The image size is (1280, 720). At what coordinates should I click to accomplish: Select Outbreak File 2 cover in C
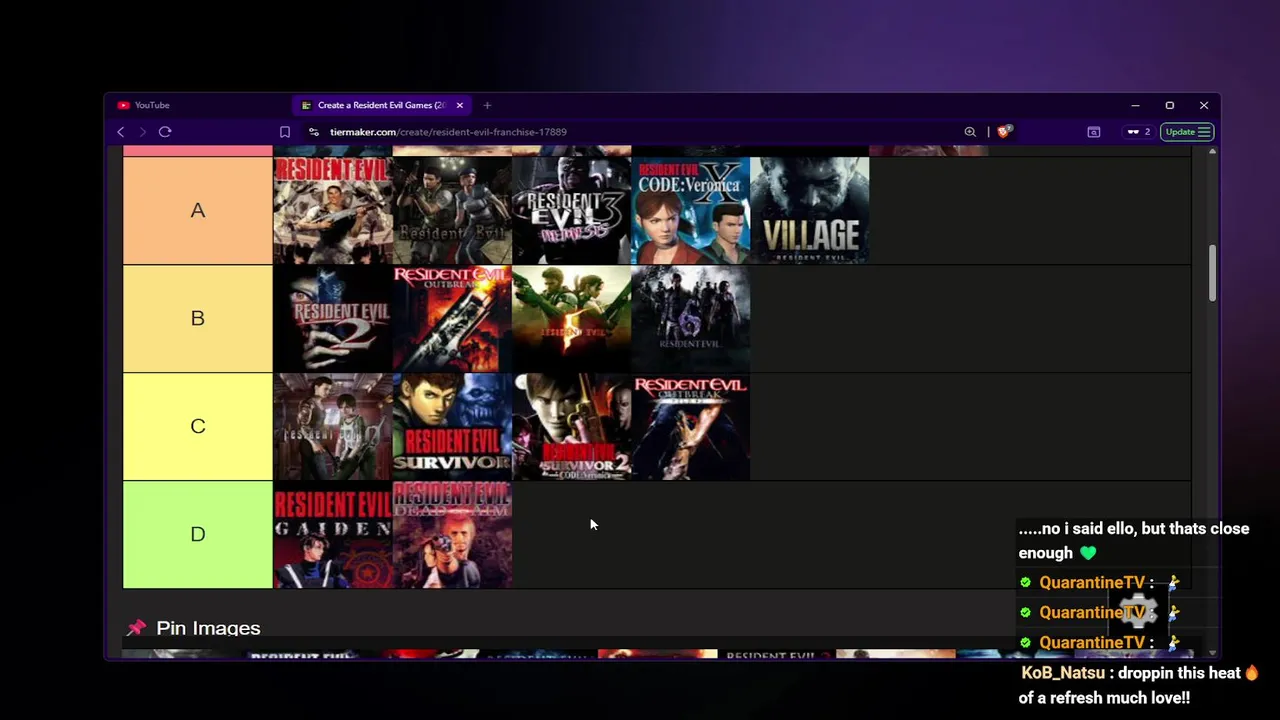click(x=690, y=426)
